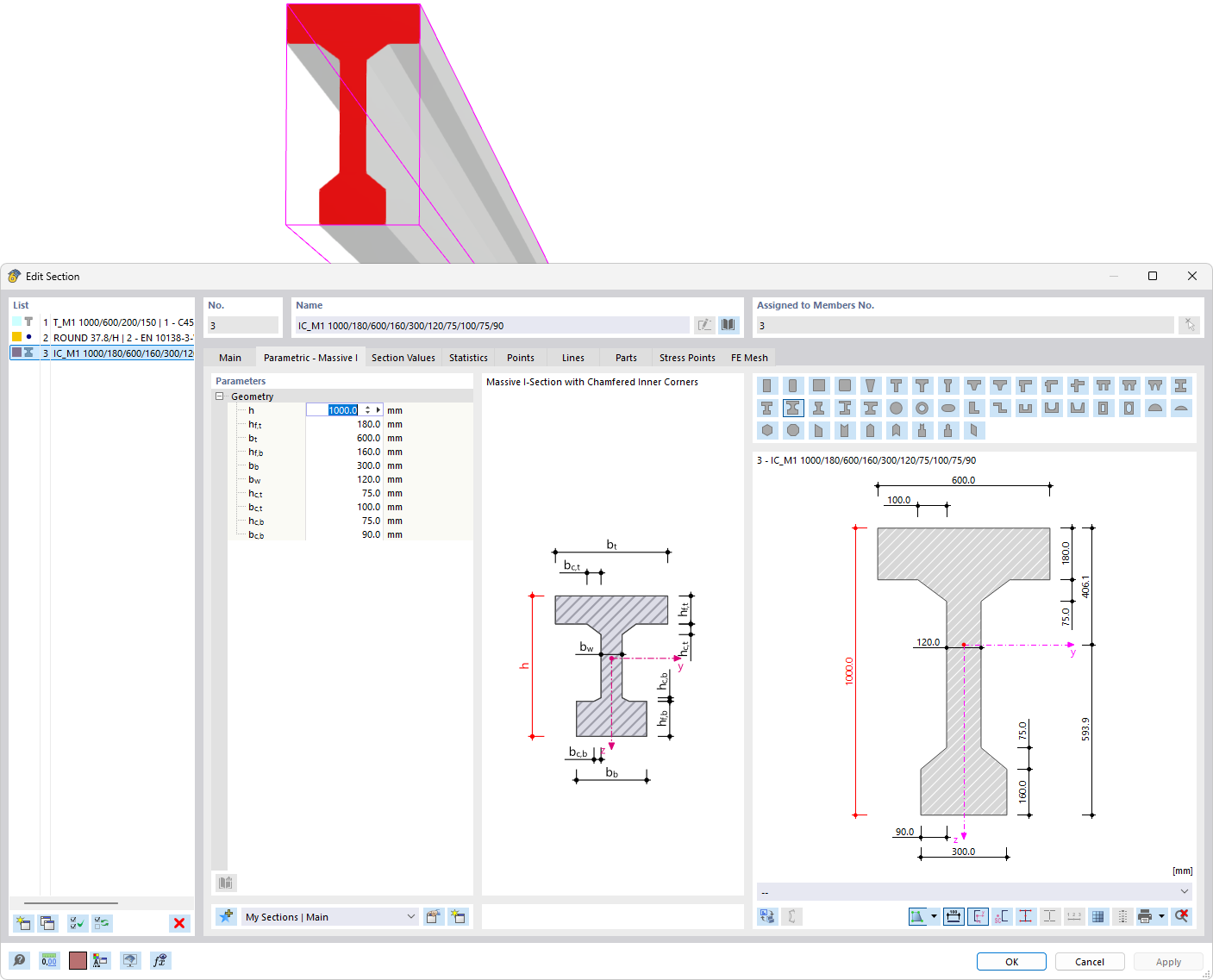Select the hollow circular section shape icon
The width and height of the screenshot is (1213, 980).
922,408
